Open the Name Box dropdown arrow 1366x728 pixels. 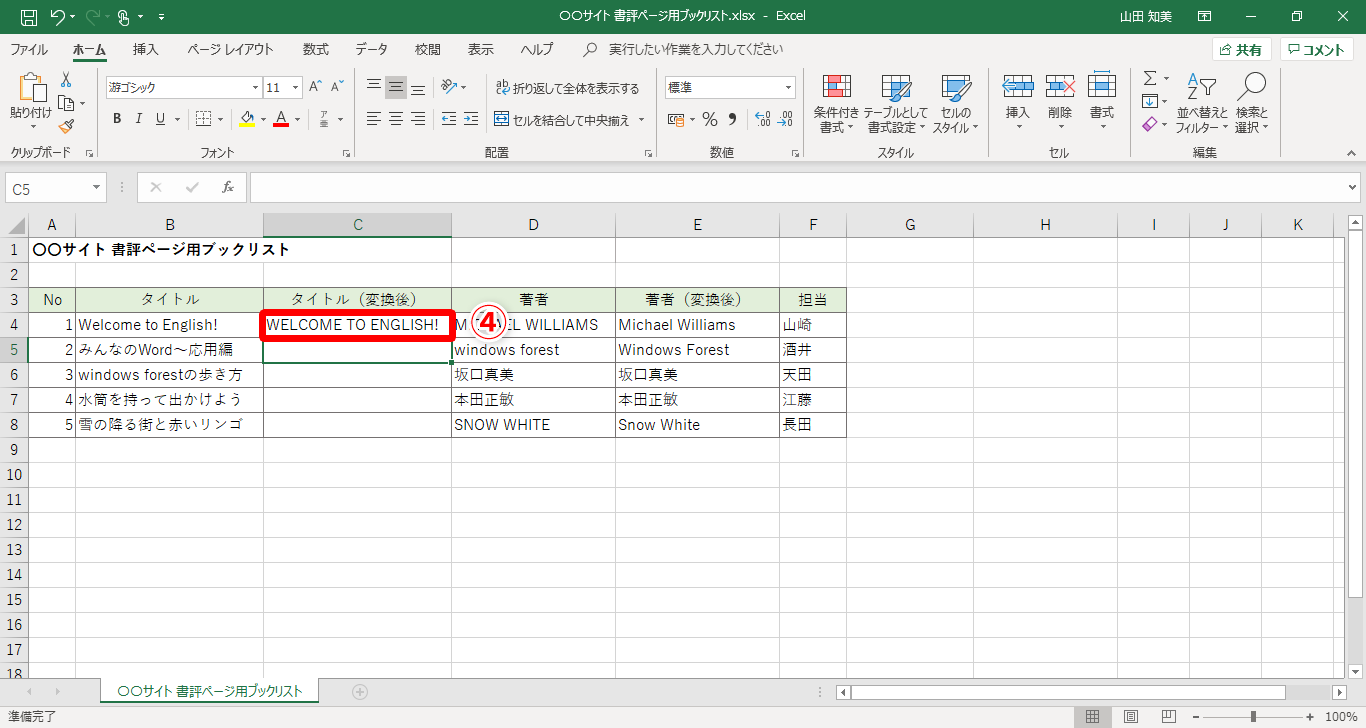pyautogui.click(x=97, y=187)
